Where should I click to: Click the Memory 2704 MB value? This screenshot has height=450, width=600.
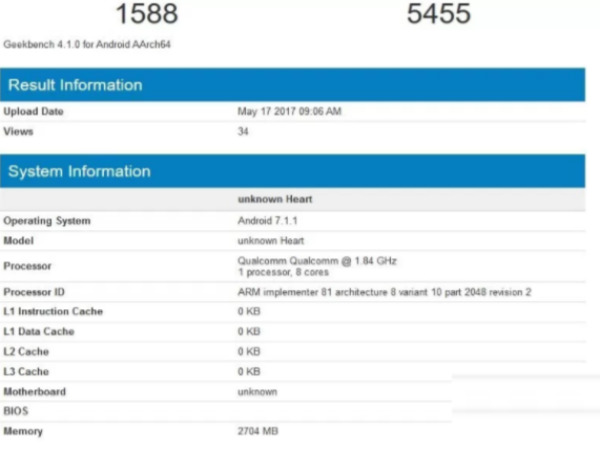(257, 431)
